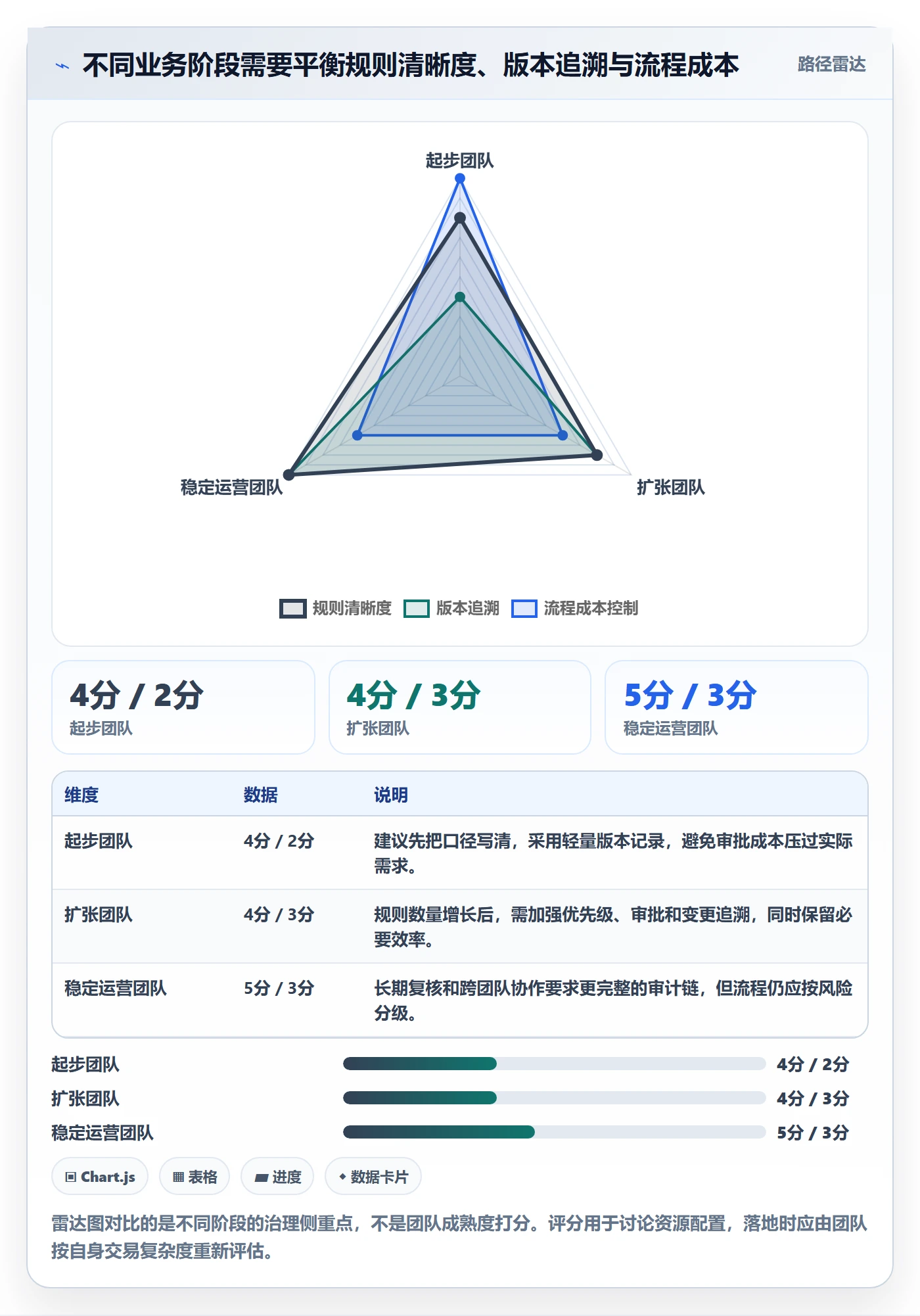Select the 数据卡片 tag
This screenshot has height=1316, width=920.
pos(373,1177)
